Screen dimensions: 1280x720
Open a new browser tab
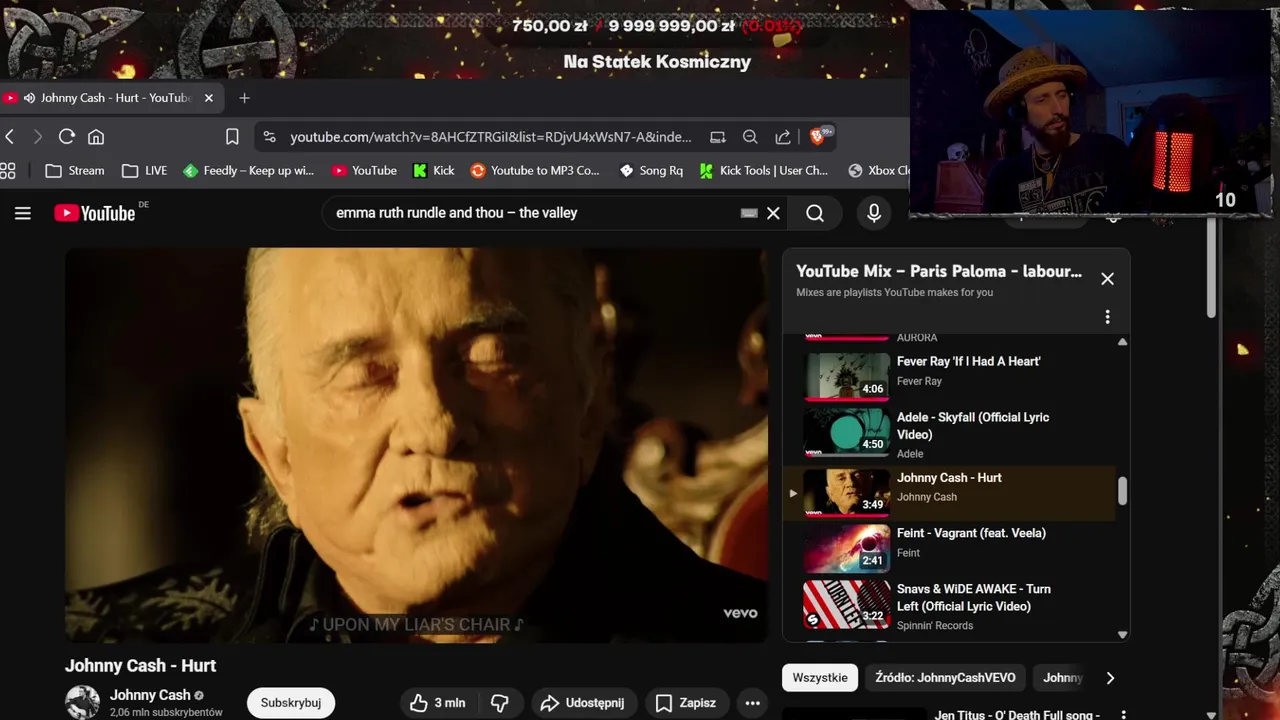pyautogui.click(x=244, y=98)
